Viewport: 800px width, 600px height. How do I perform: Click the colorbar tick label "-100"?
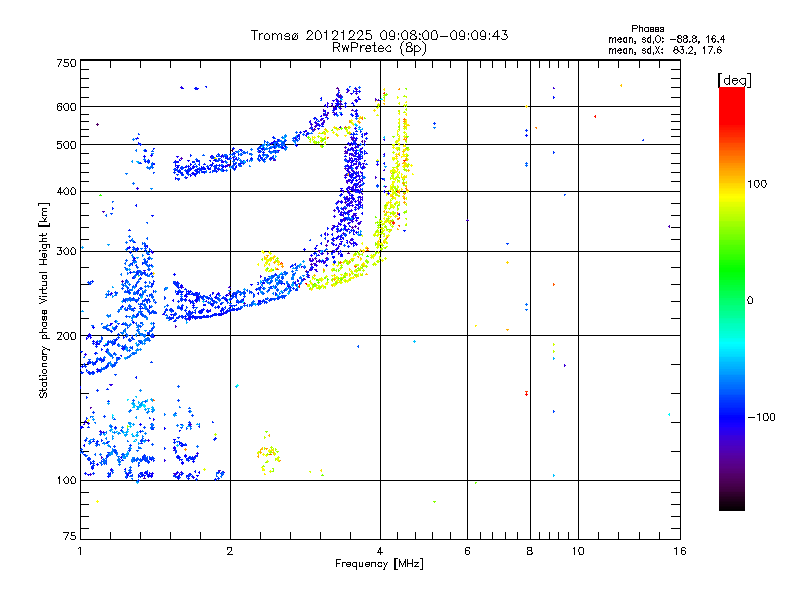[x=761, y=417]
